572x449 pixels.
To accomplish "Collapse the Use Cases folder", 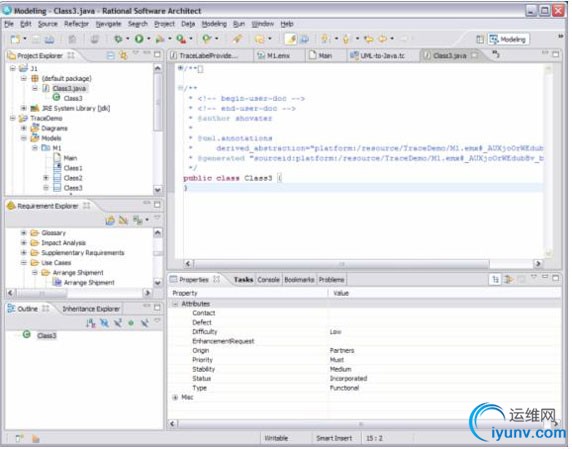I will click(24, 263).
